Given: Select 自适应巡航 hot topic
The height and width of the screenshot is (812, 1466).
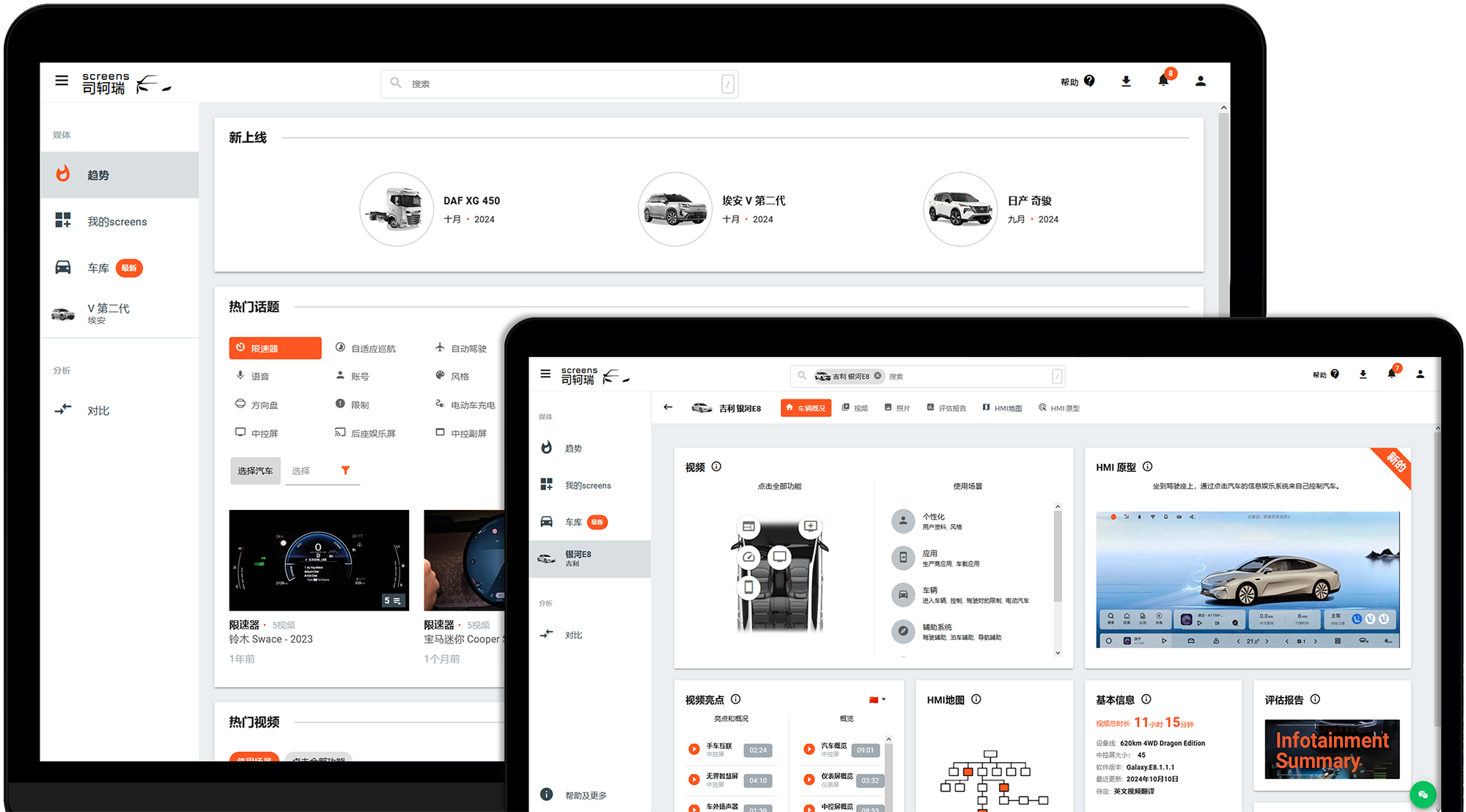Looking at the screenshot, I should 366,348.
